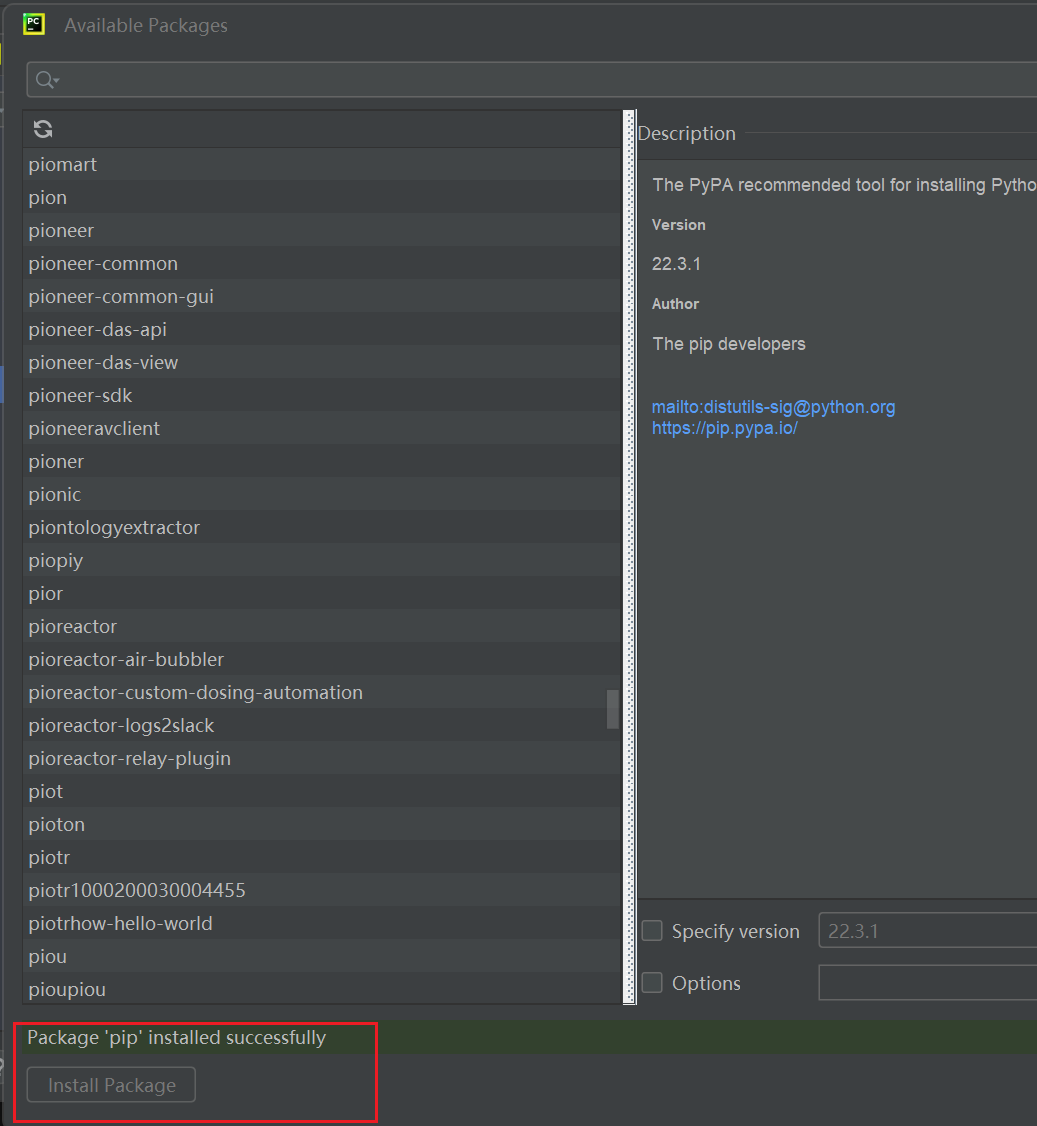
Task: Select the piotrhow-hello-world package
Action: pyautogui.click(x=120, y=923)
